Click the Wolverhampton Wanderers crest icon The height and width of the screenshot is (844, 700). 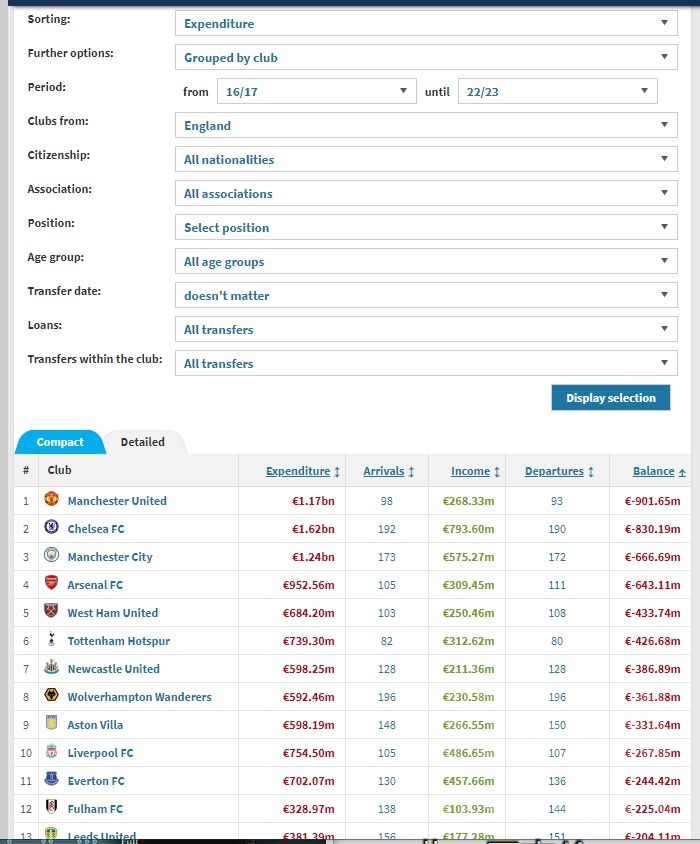click(52, 696)
